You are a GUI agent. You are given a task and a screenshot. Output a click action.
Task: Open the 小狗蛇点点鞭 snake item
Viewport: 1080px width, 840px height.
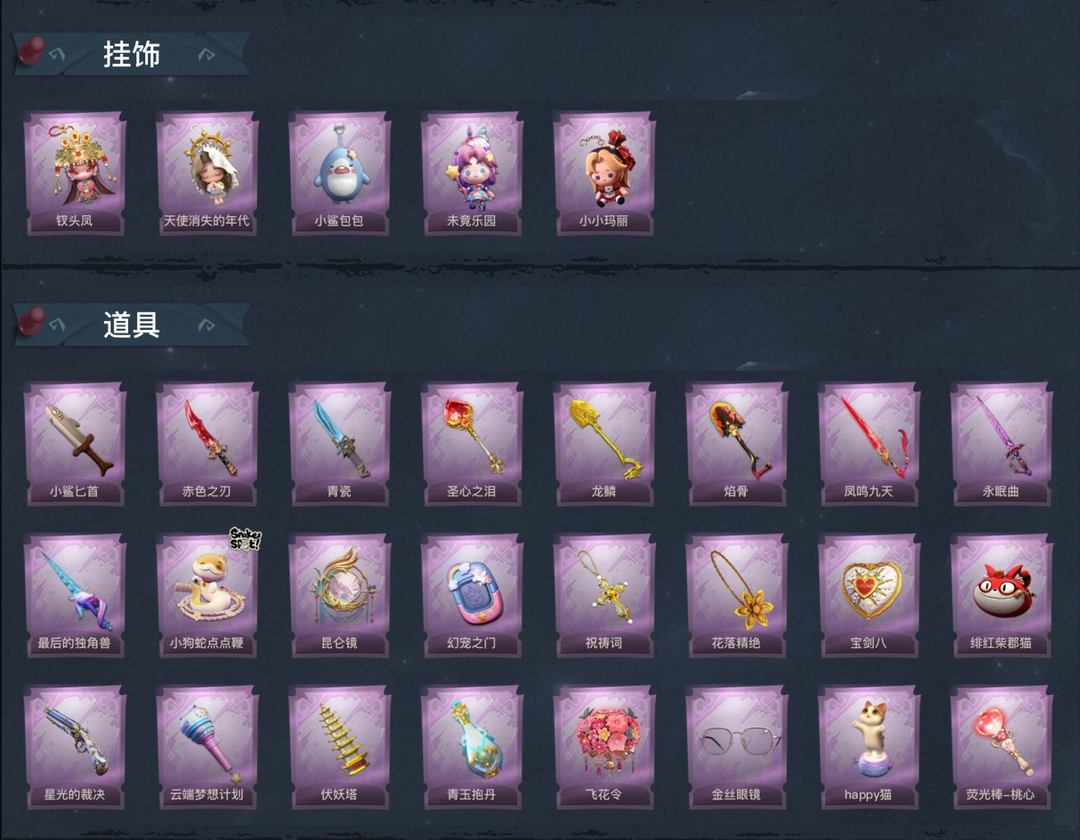pyautogui.click(x=207, y=596)
